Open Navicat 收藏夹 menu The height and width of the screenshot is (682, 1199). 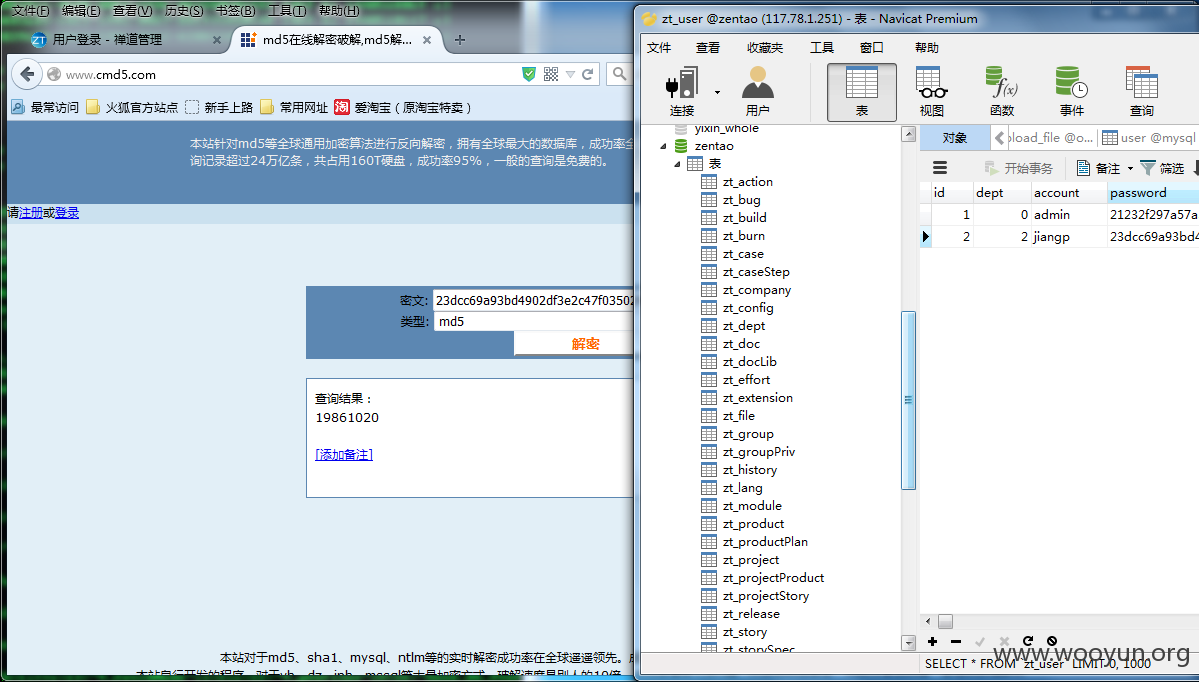[765, 47]
